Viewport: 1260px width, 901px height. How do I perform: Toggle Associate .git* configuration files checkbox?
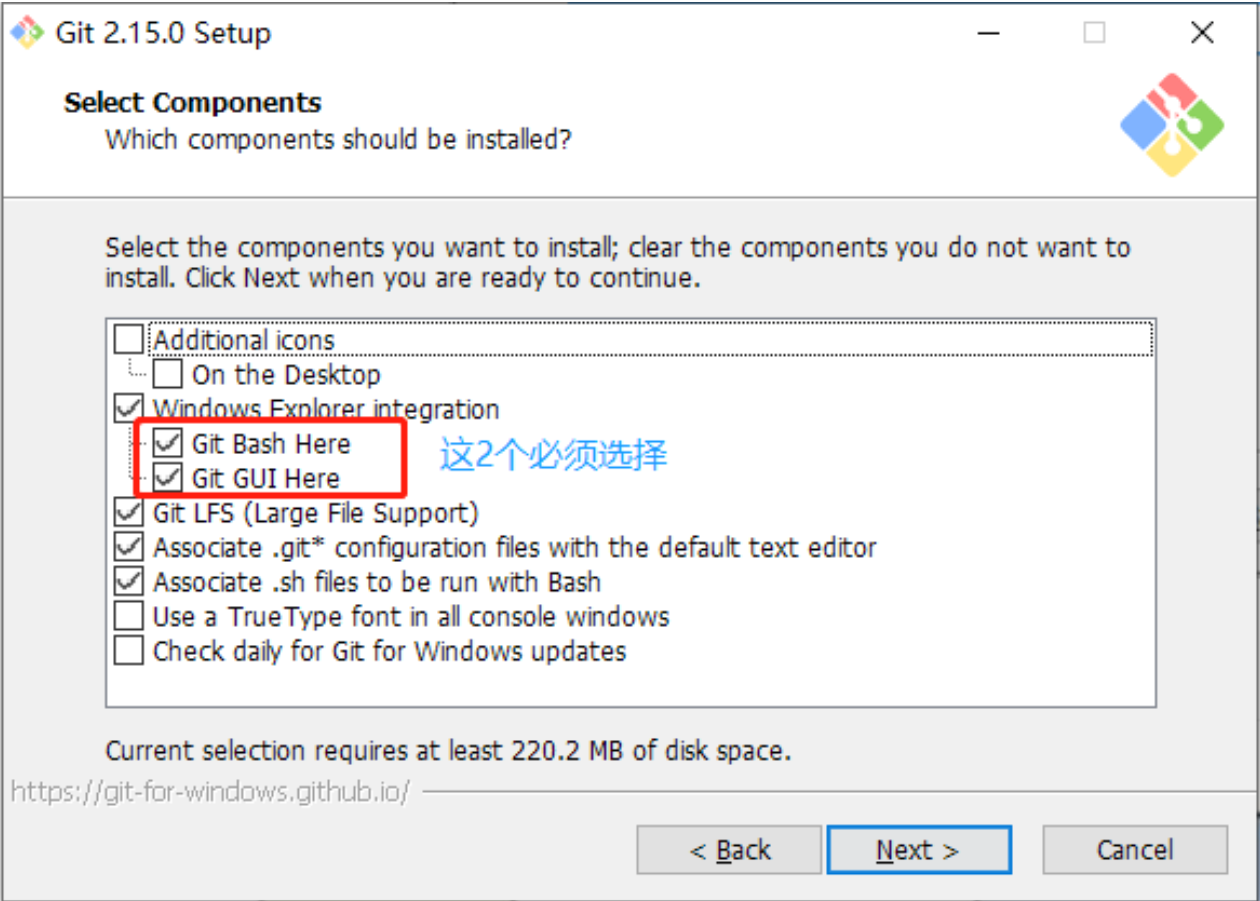tap(129, 547)
